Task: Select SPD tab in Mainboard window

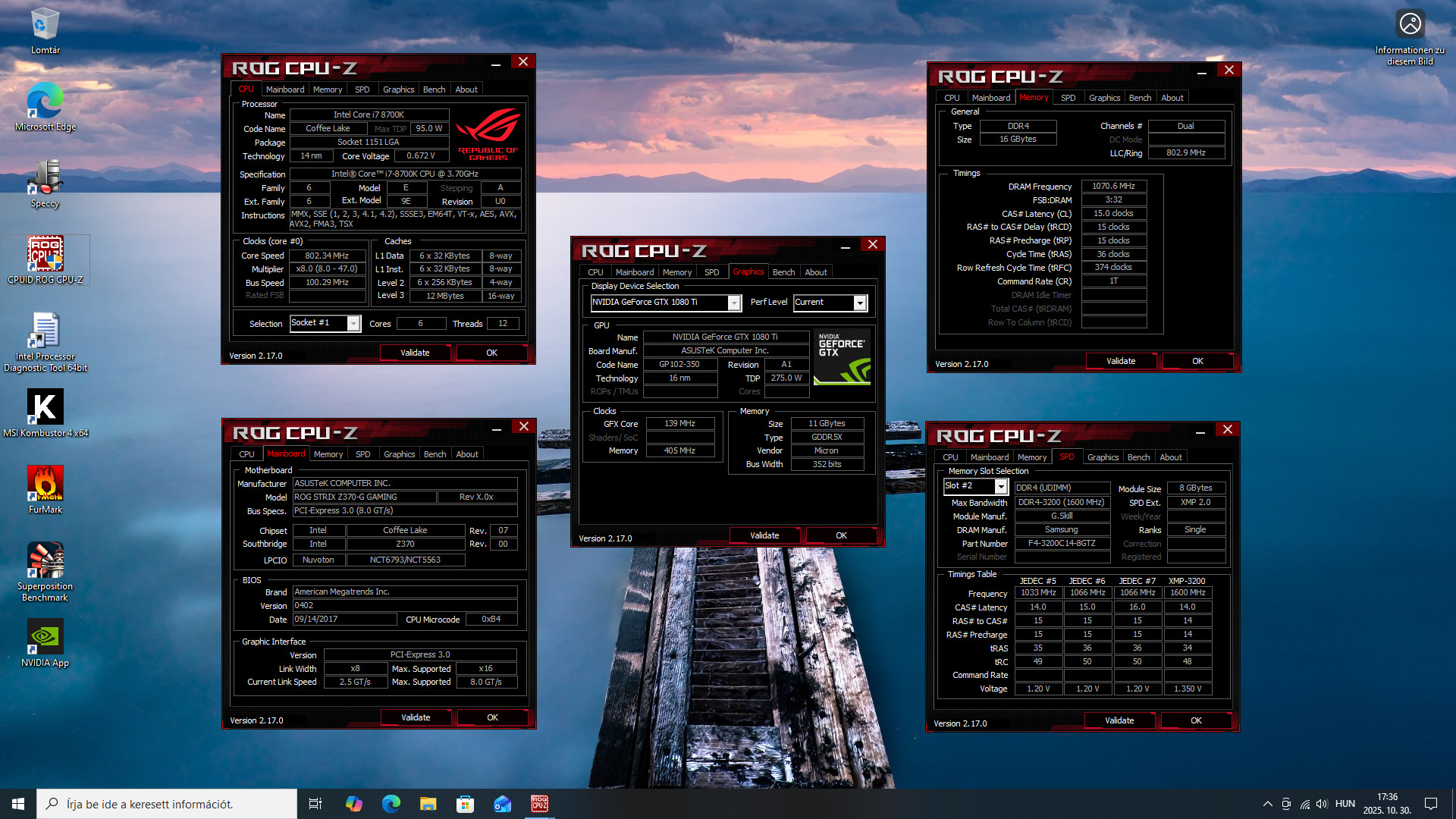Action: 362,454
